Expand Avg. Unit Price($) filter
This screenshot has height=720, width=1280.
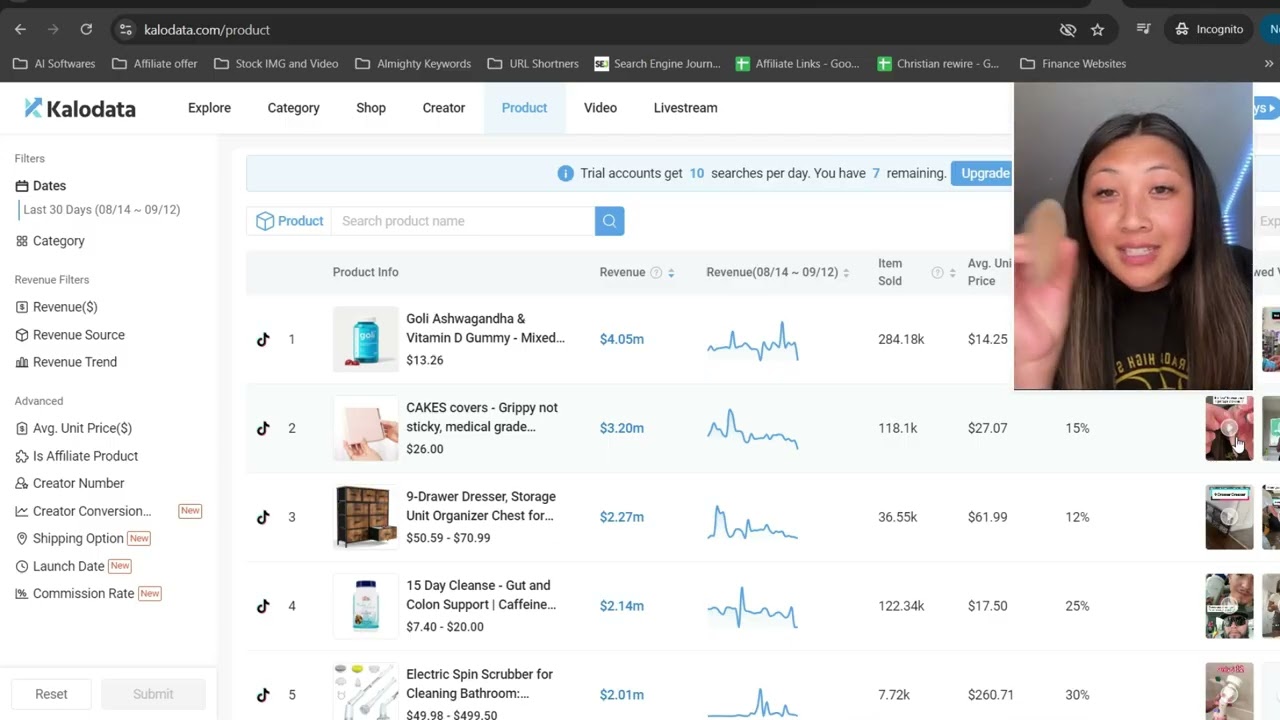74,428
